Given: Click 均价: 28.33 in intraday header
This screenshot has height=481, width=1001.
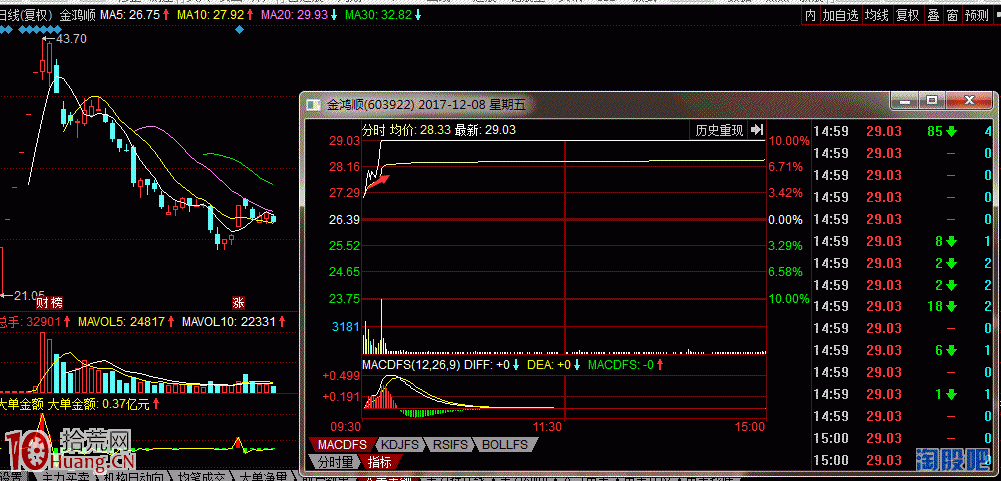Looking at the screenshot, I should point(420,130).
